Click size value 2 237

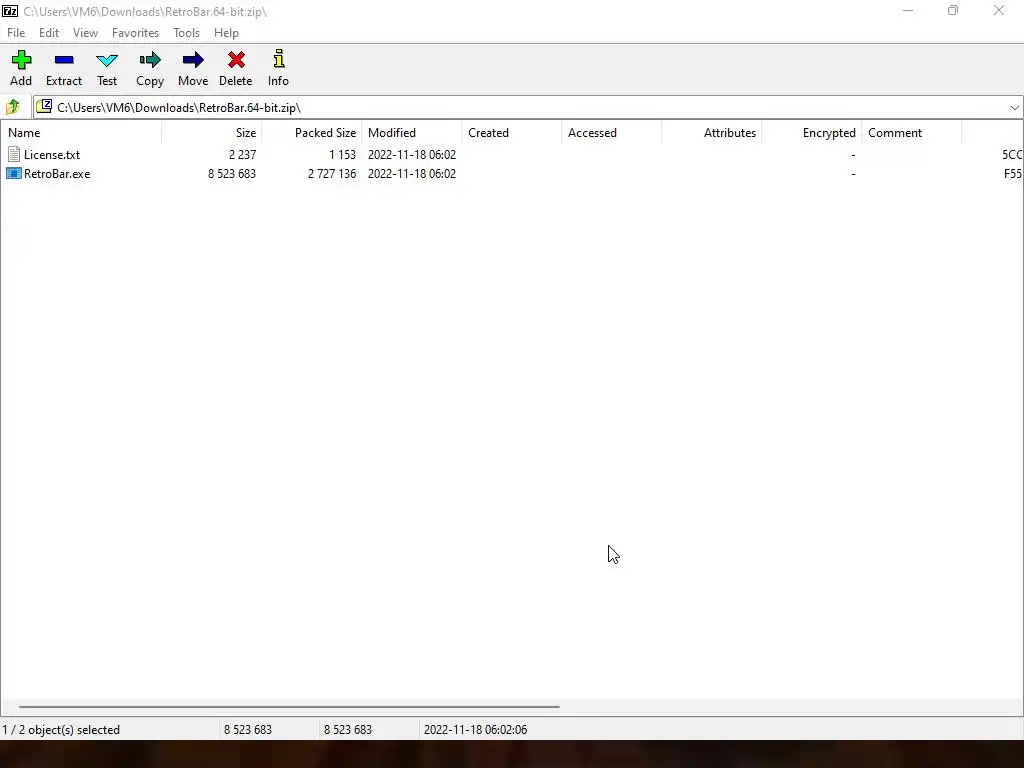242,155
